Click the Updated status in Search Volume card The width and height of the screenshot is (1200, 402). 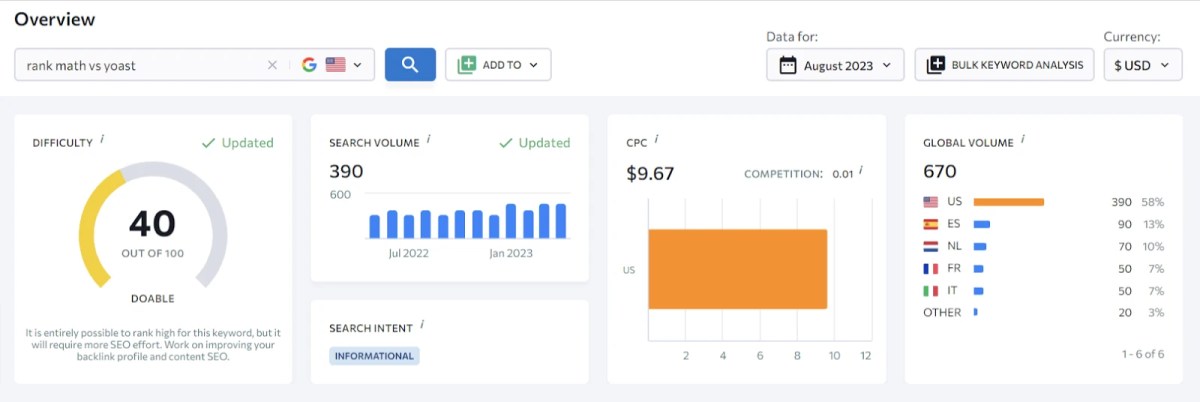534,143
